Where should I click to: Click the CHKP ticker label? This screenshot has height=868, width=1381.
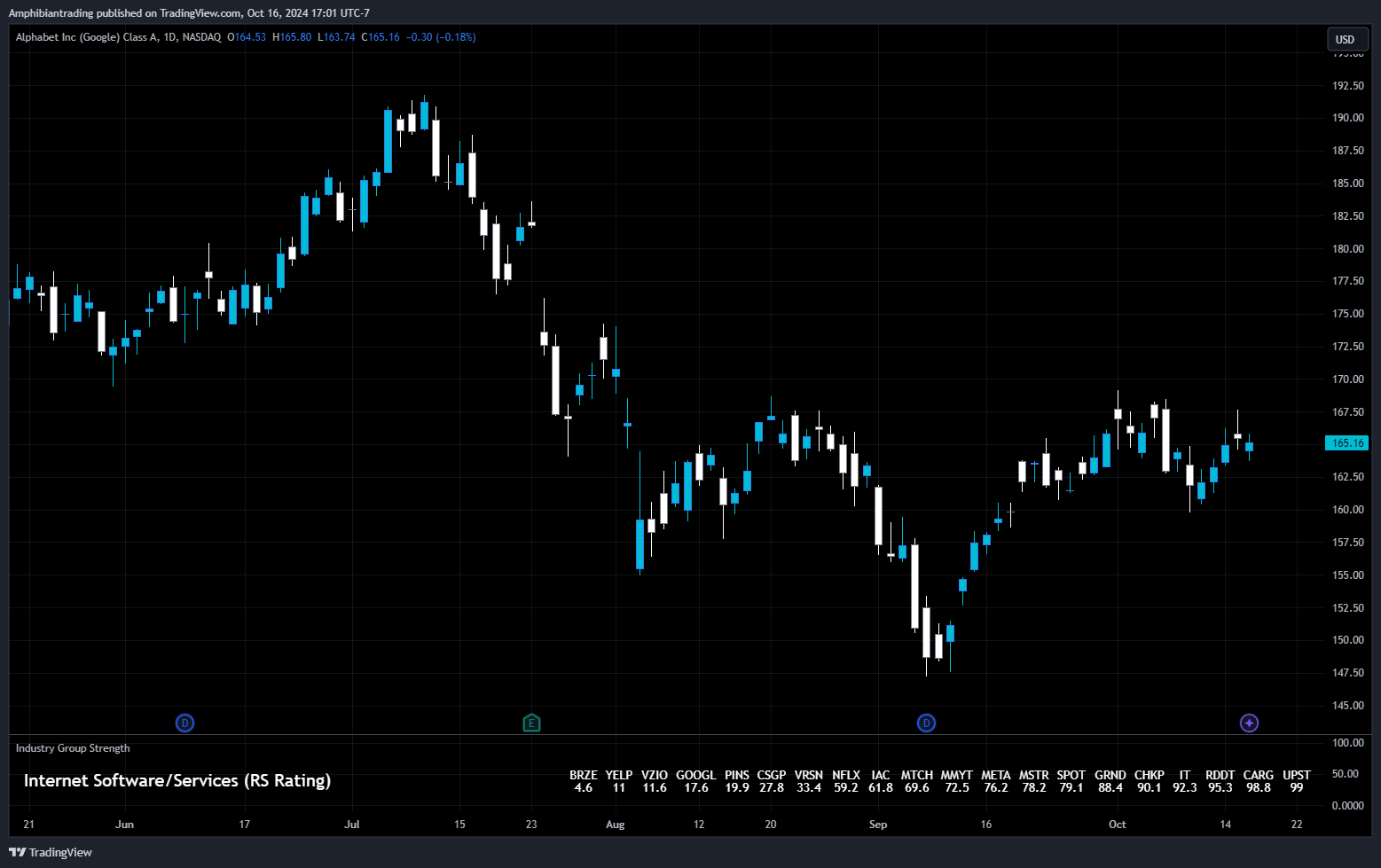coord(1150,775)
